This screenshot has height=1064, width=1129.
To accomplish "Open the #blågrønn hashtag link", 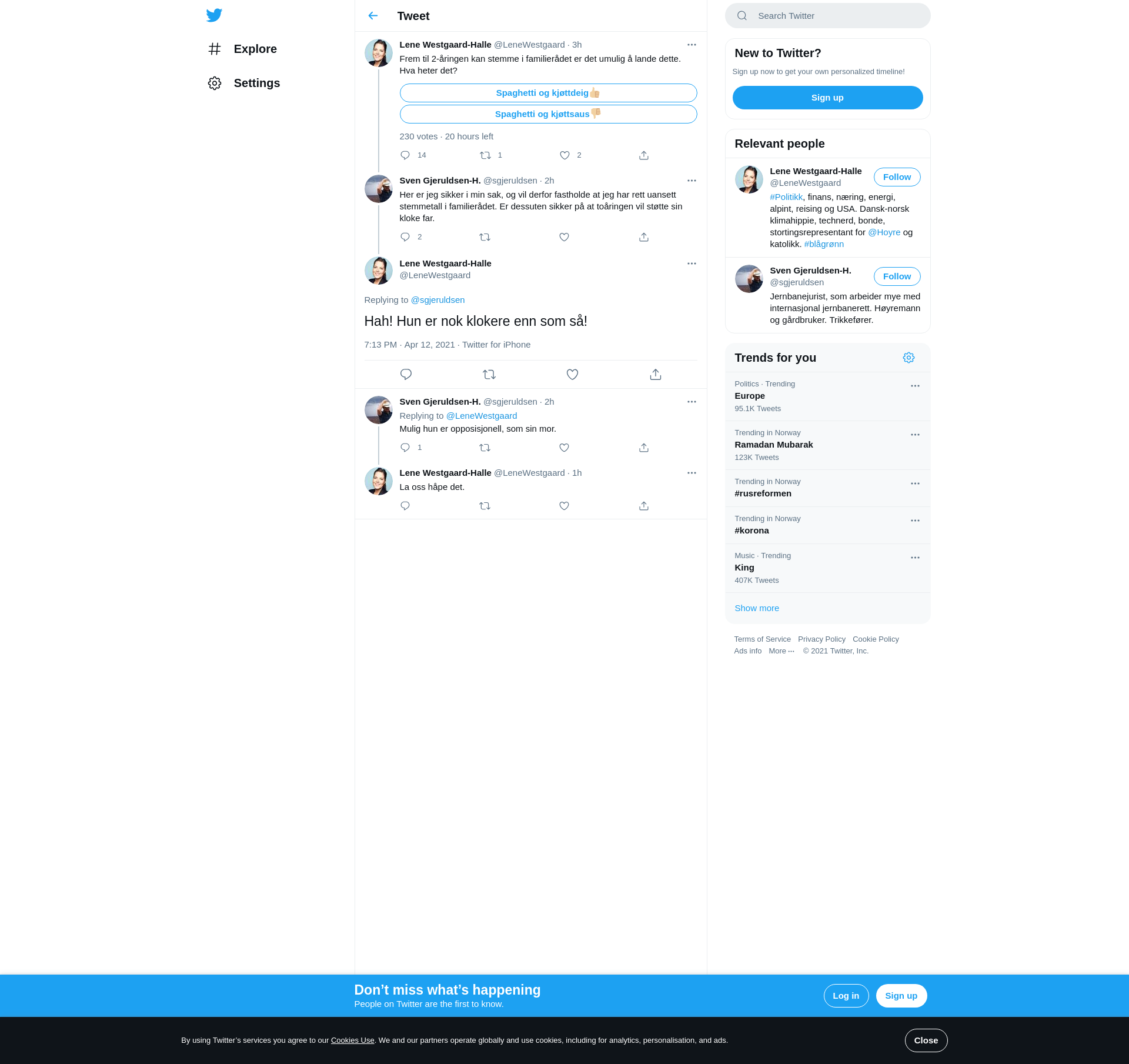I will click(x=824, y=244).
